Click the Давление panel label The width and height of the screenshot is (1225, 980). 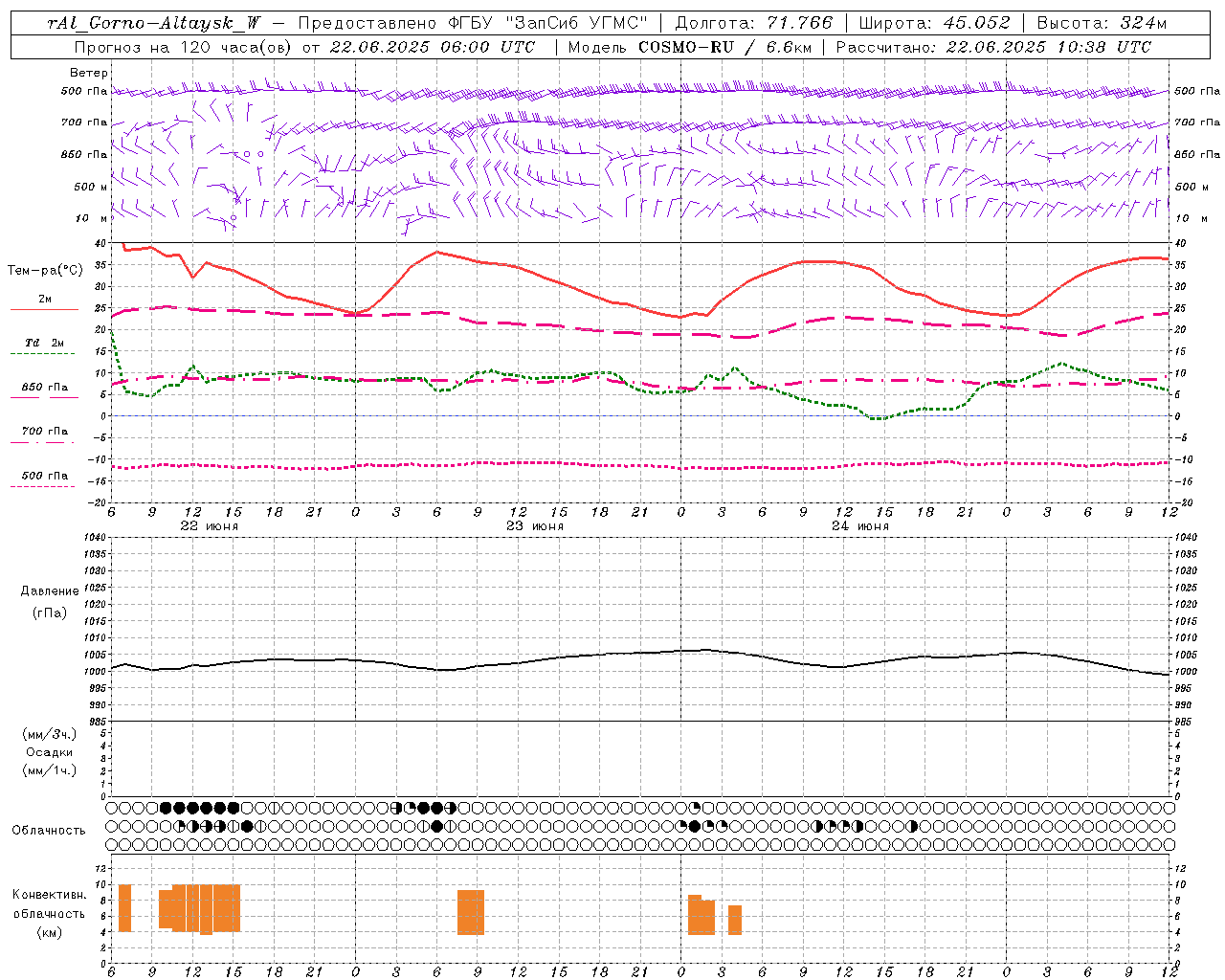50,591
